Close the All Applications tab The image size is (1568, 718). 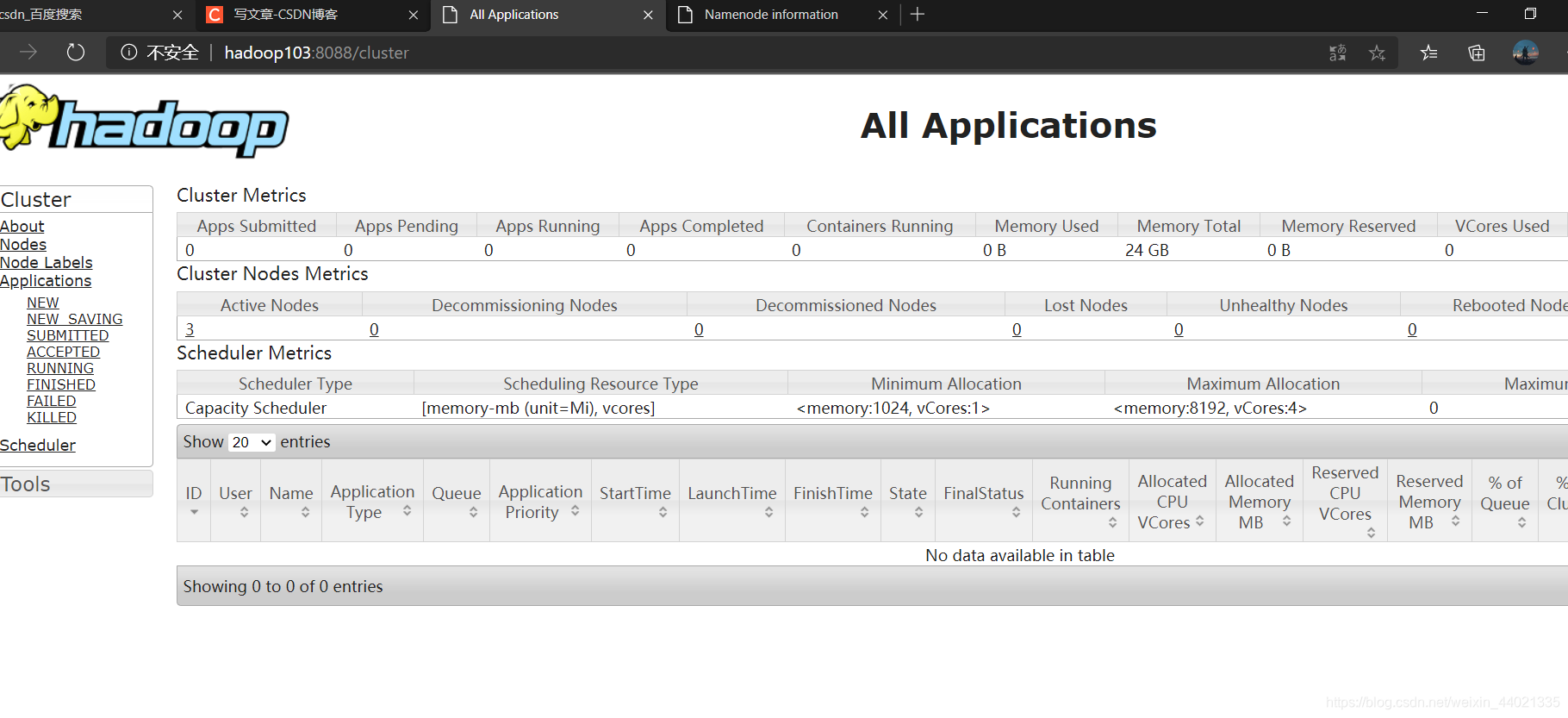point(648,15)
